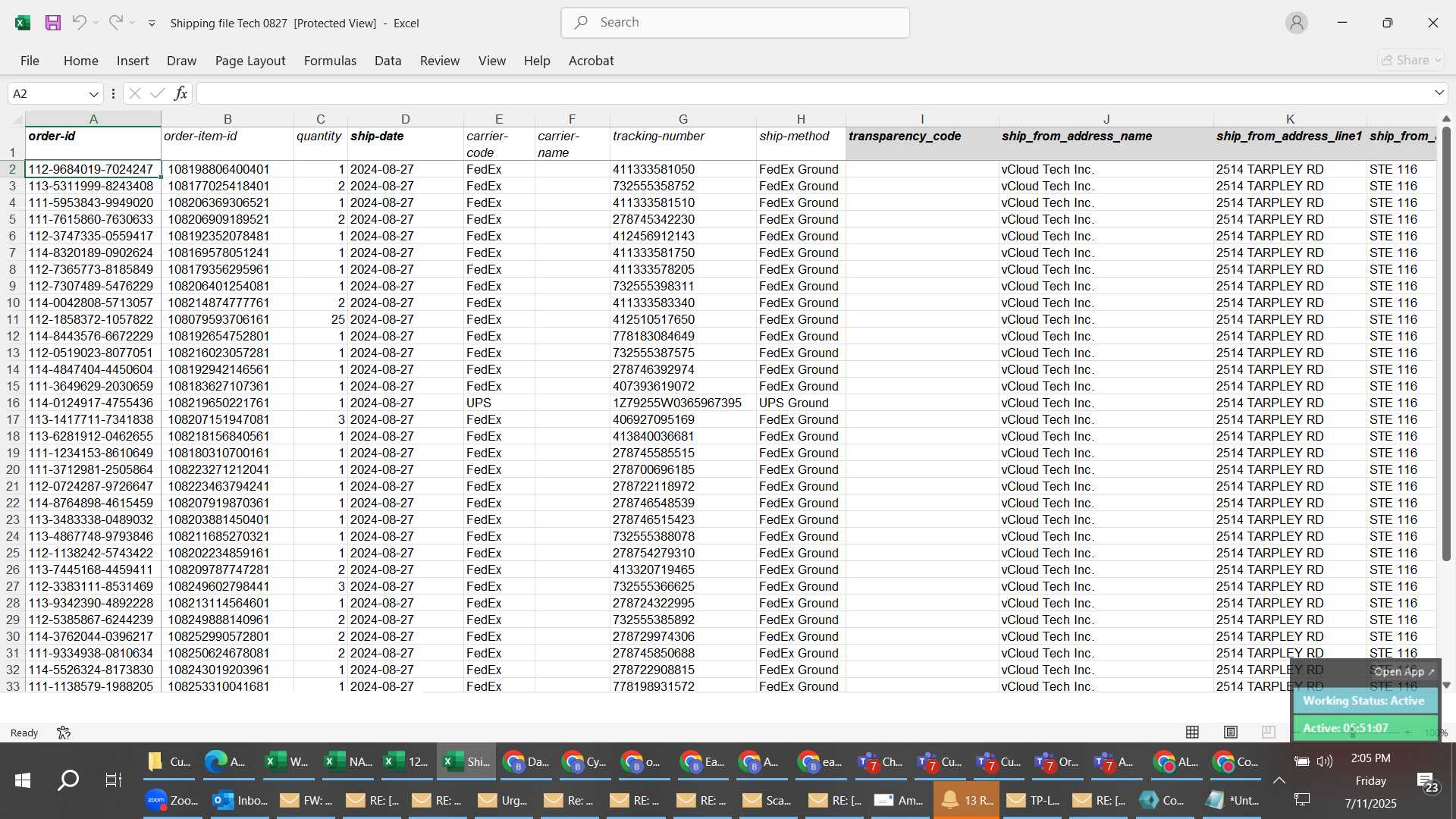Viewport: 1456px width, 819px height.
Task: Open the View tab
Action: (491, 61)
